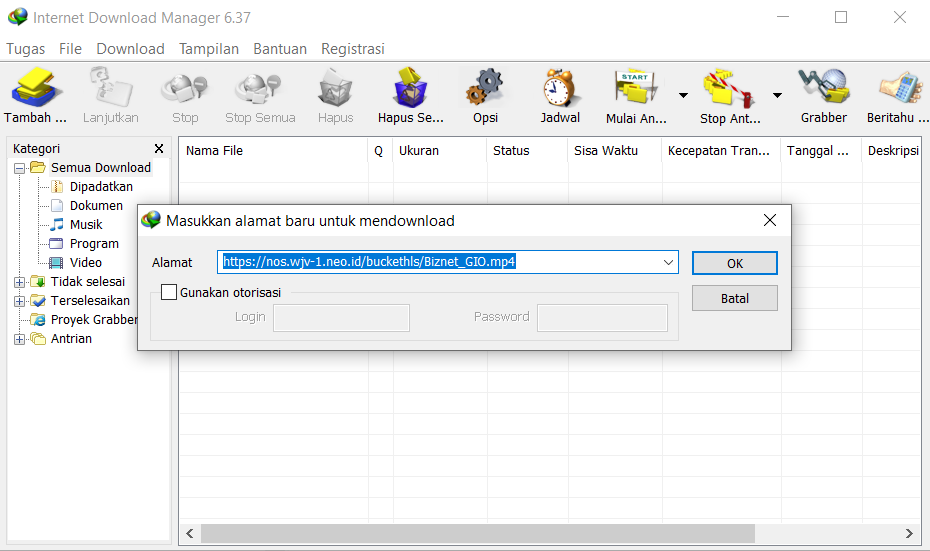Click the Stop Semua toolbar icon

pyautogui.click(x=259, y=88)
